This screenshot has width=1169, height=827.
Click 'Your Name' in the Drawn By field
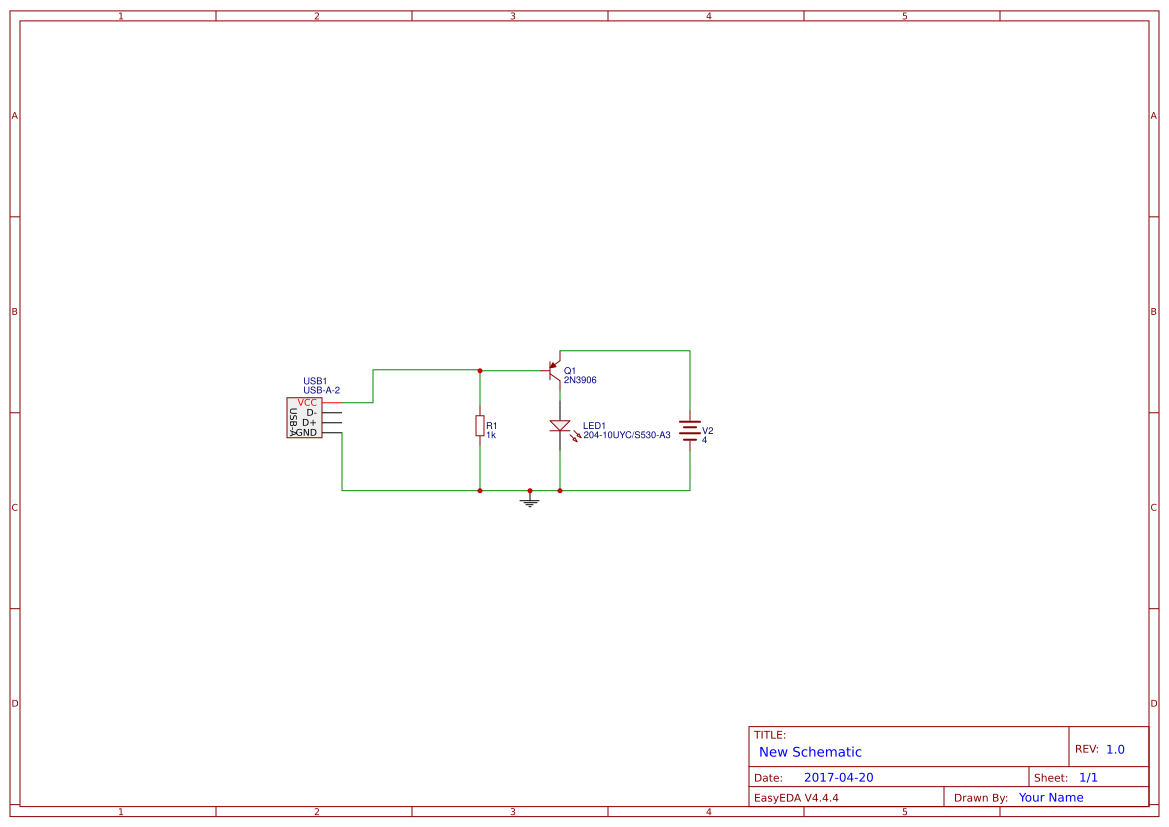click(x=1050, y=797)
